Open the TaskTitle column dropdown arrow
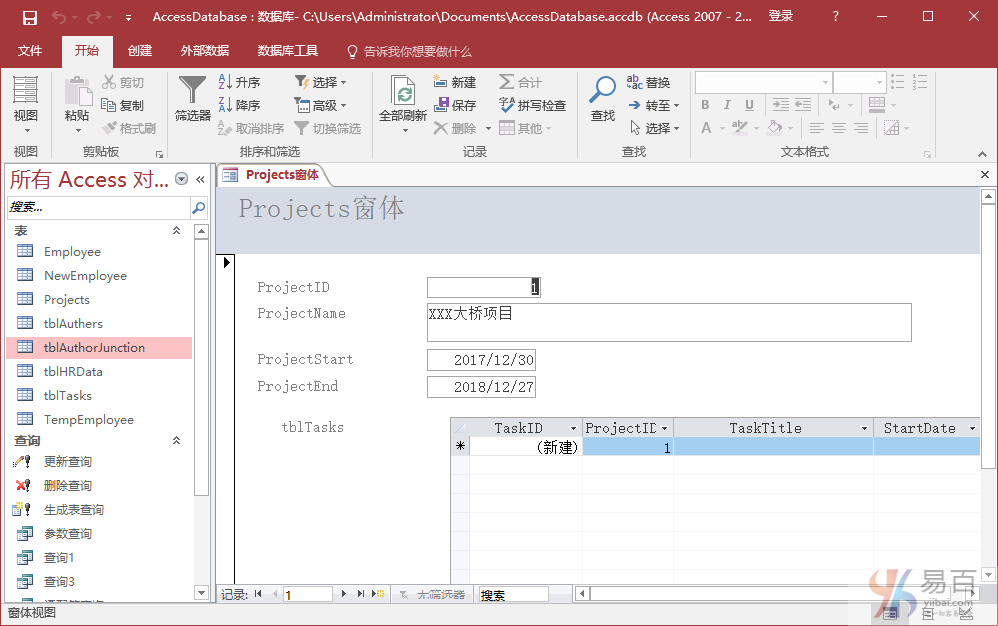The image size is (998, 626). click(865, 428)
